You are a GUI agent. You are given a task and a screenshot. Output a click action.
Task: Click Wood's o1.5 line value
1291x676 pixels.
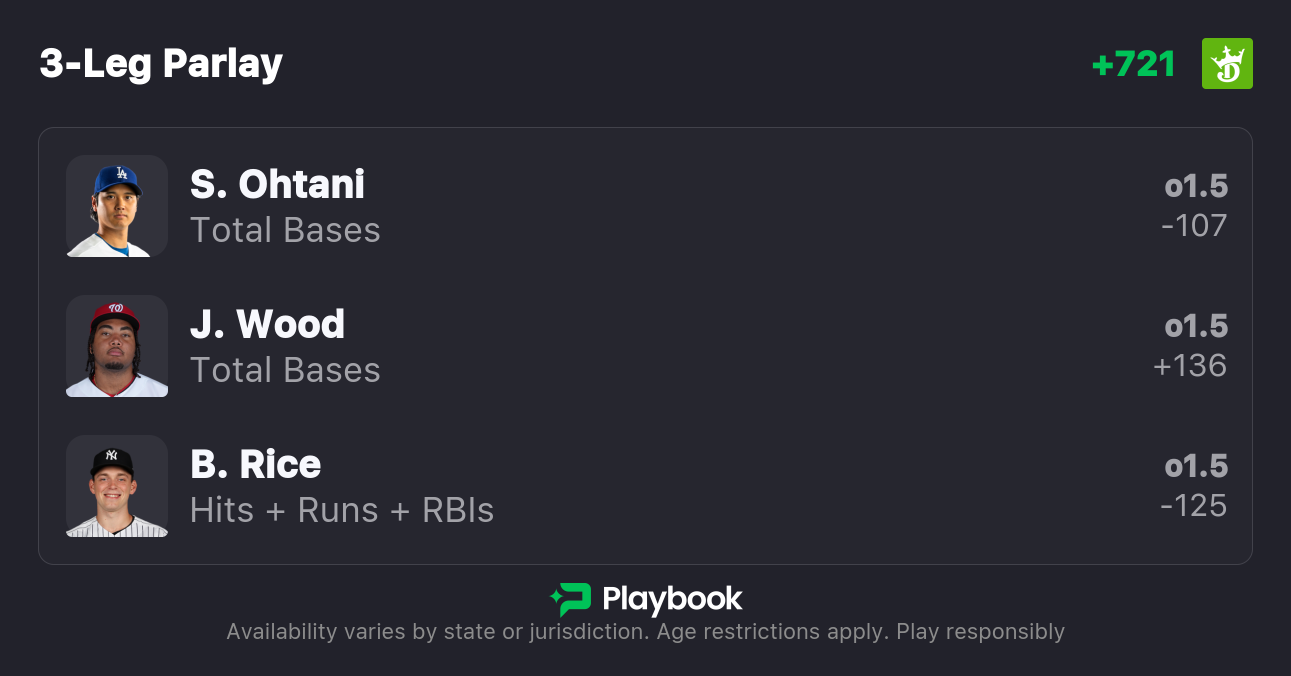click(1196, 327)
